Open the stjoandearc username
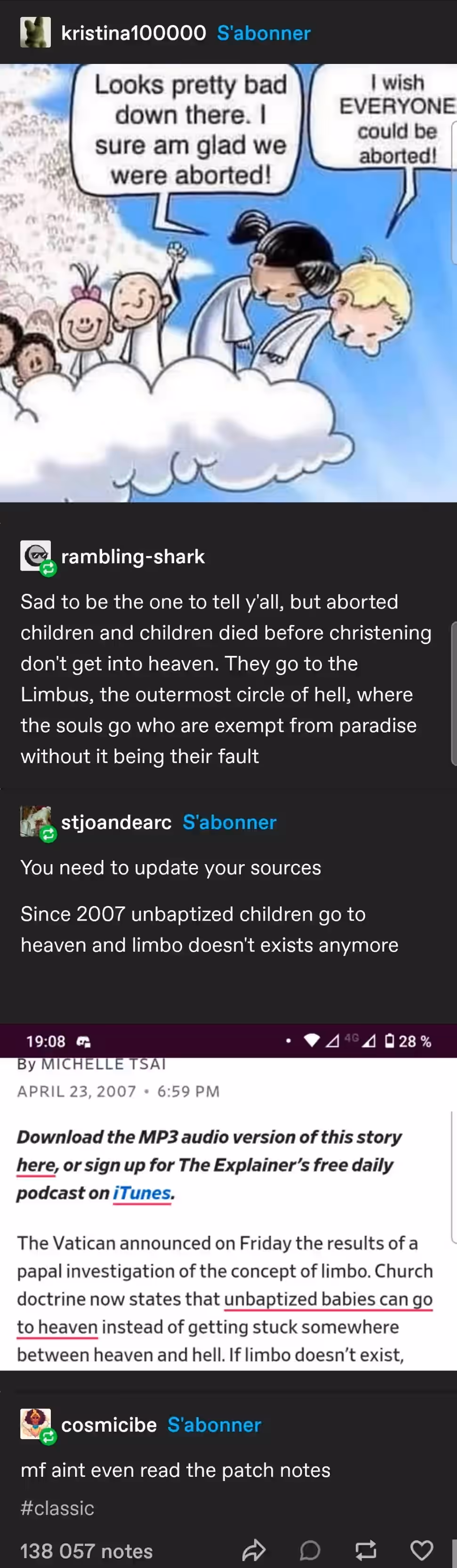 (x=116, y=822)
